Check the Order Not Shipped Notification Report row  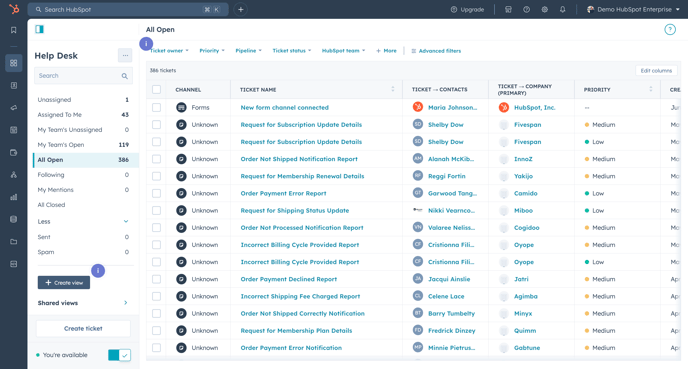coord(156,159)
